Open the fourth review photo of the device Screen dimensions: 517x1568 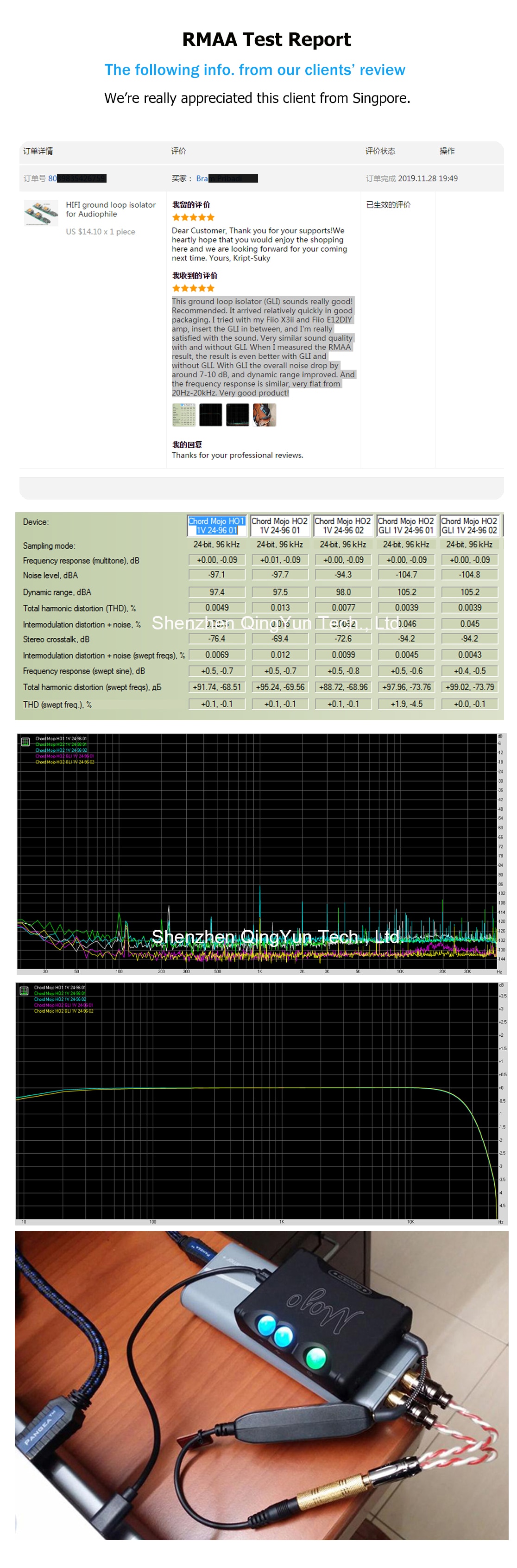(x=264, y=415)
